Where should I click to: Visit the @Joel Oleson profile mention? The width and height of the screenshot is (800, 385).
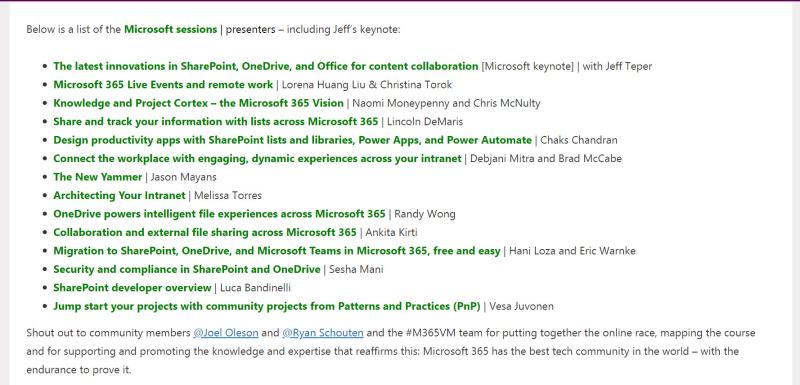pyautogui.click(x=226, y=333)
